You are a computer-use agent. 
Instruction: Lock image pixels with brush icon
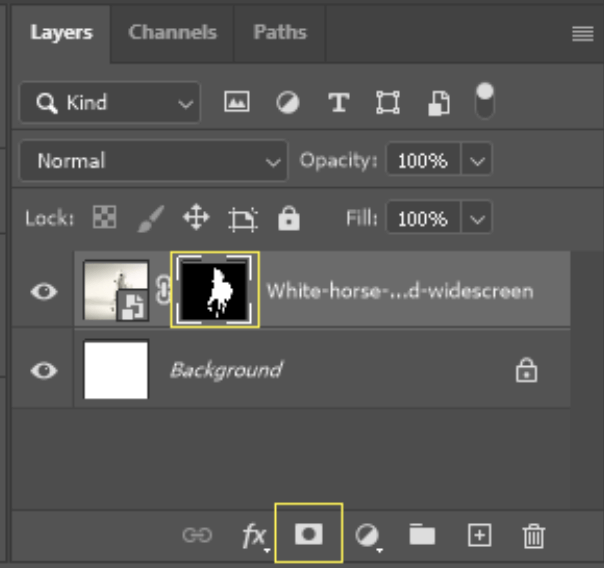click(151, 218)
